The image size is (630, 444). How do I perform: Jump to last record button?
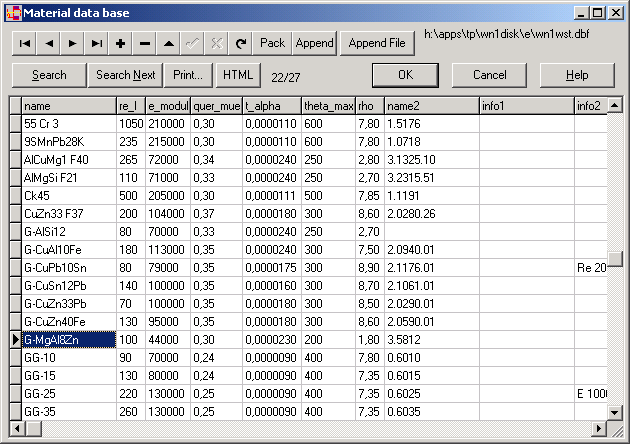point(96,43)
